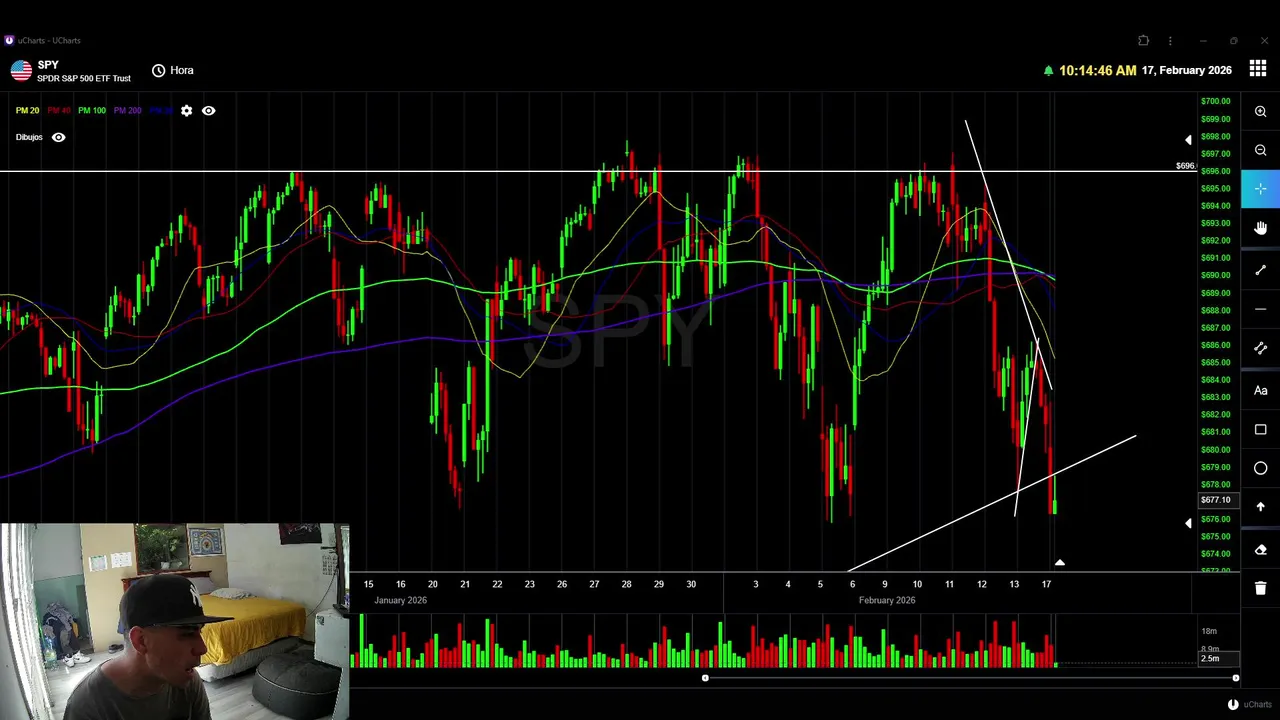Click the lower price axis arrow marker
Screen dimensions: 1280x720
click(1188, 523)
